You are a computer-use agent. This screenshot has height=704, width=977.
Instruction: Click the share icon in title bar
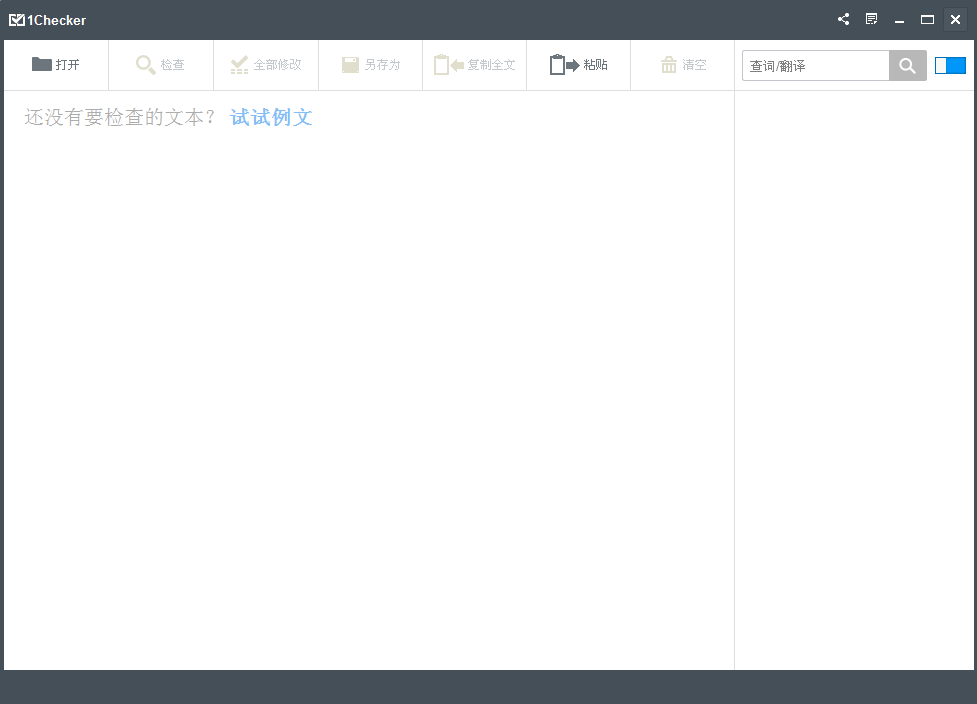[x=844, y=19]
